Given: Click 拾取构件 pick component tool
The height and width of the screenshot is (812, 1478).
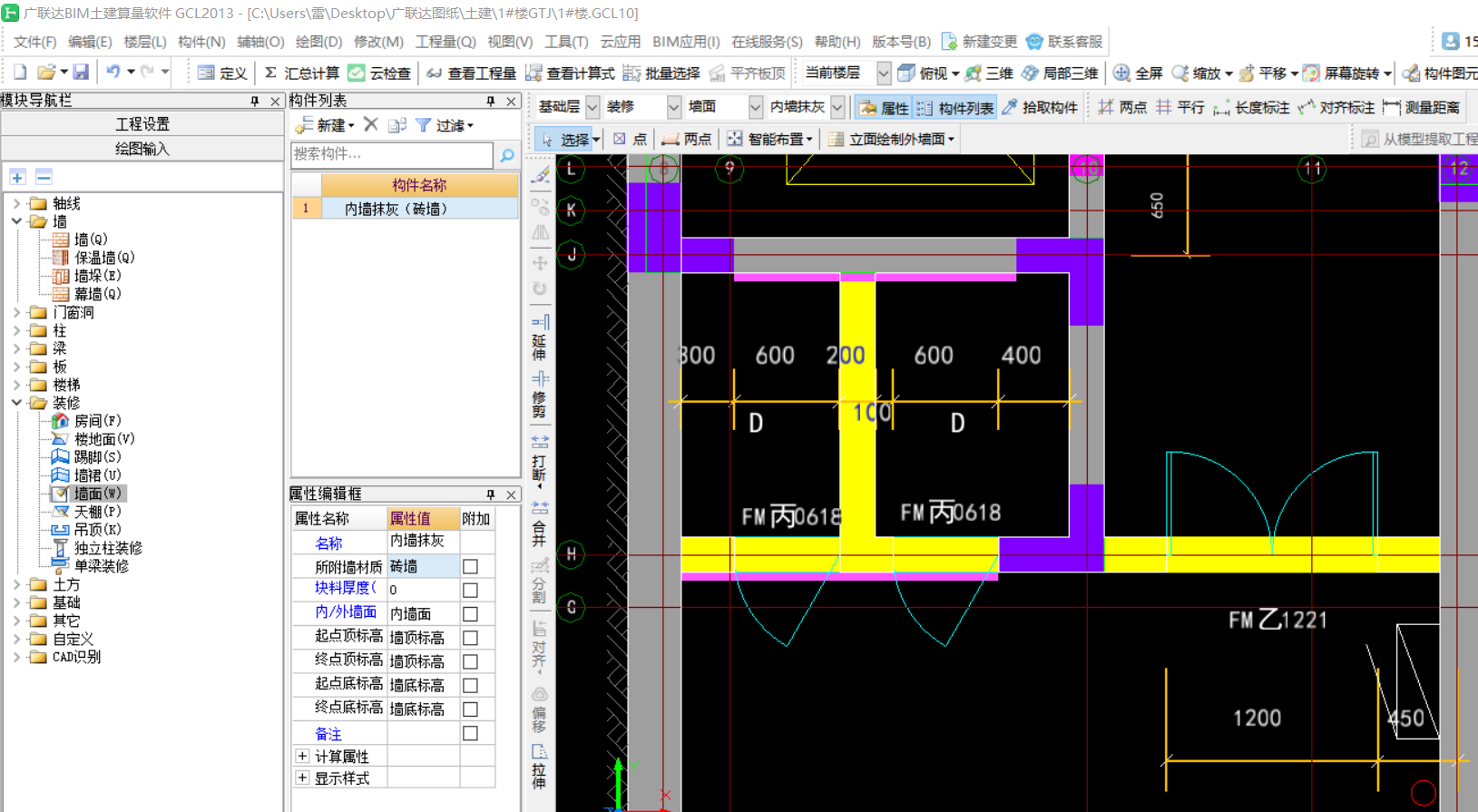Looking at the screenshot, I should point(1040,107).
